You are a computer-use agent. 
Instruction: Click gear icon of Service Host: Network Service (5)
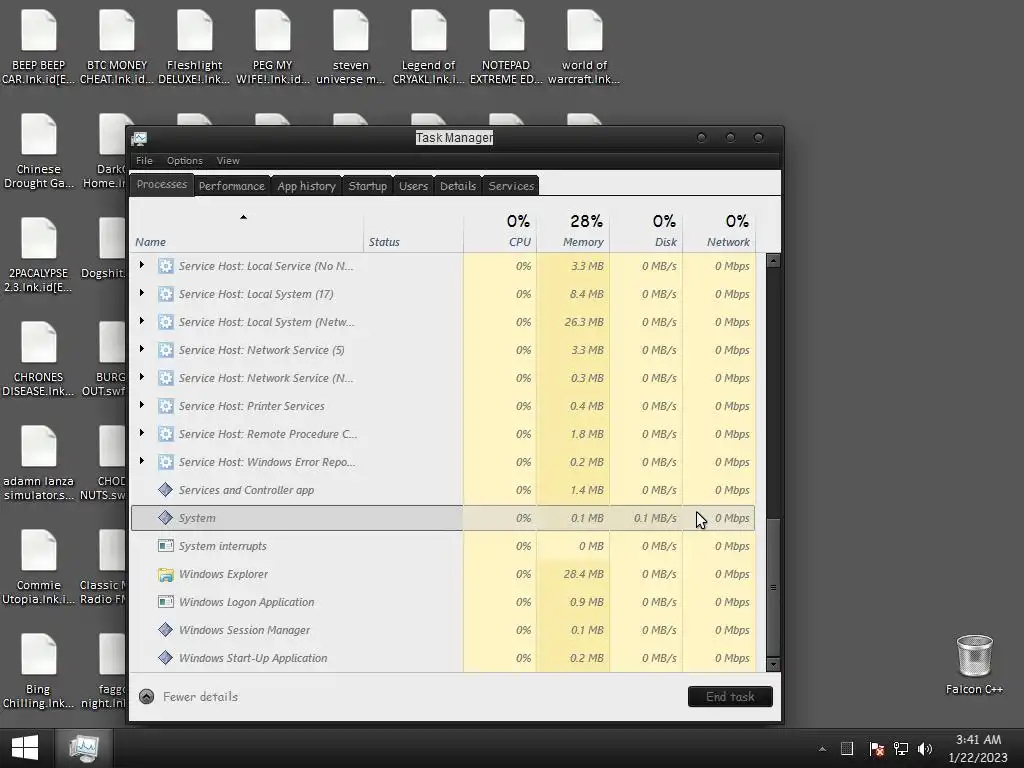tap(166, 350)
